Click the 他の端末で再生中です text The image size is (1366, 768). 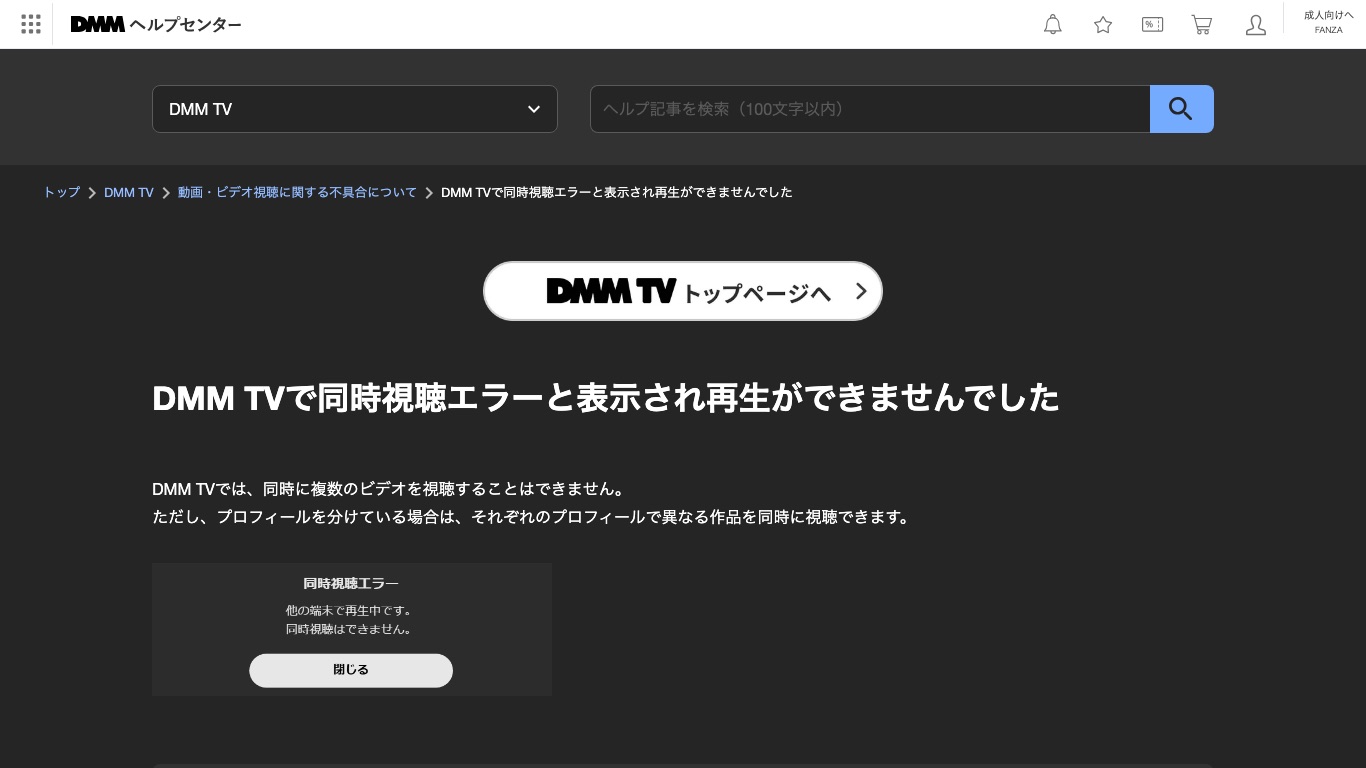[x=350, y=610]
